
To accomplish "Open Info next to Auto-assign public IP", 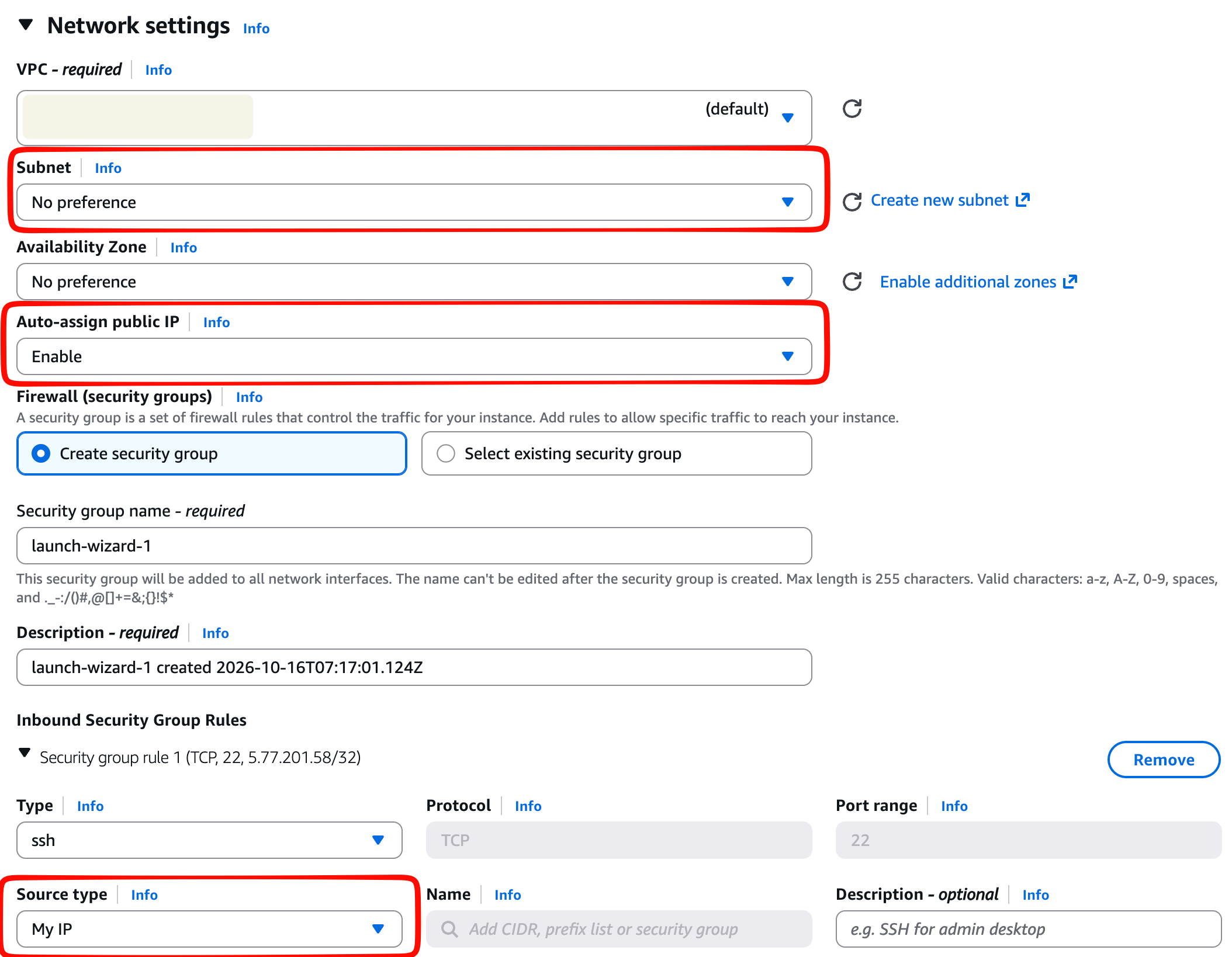I will pos(216,323).
